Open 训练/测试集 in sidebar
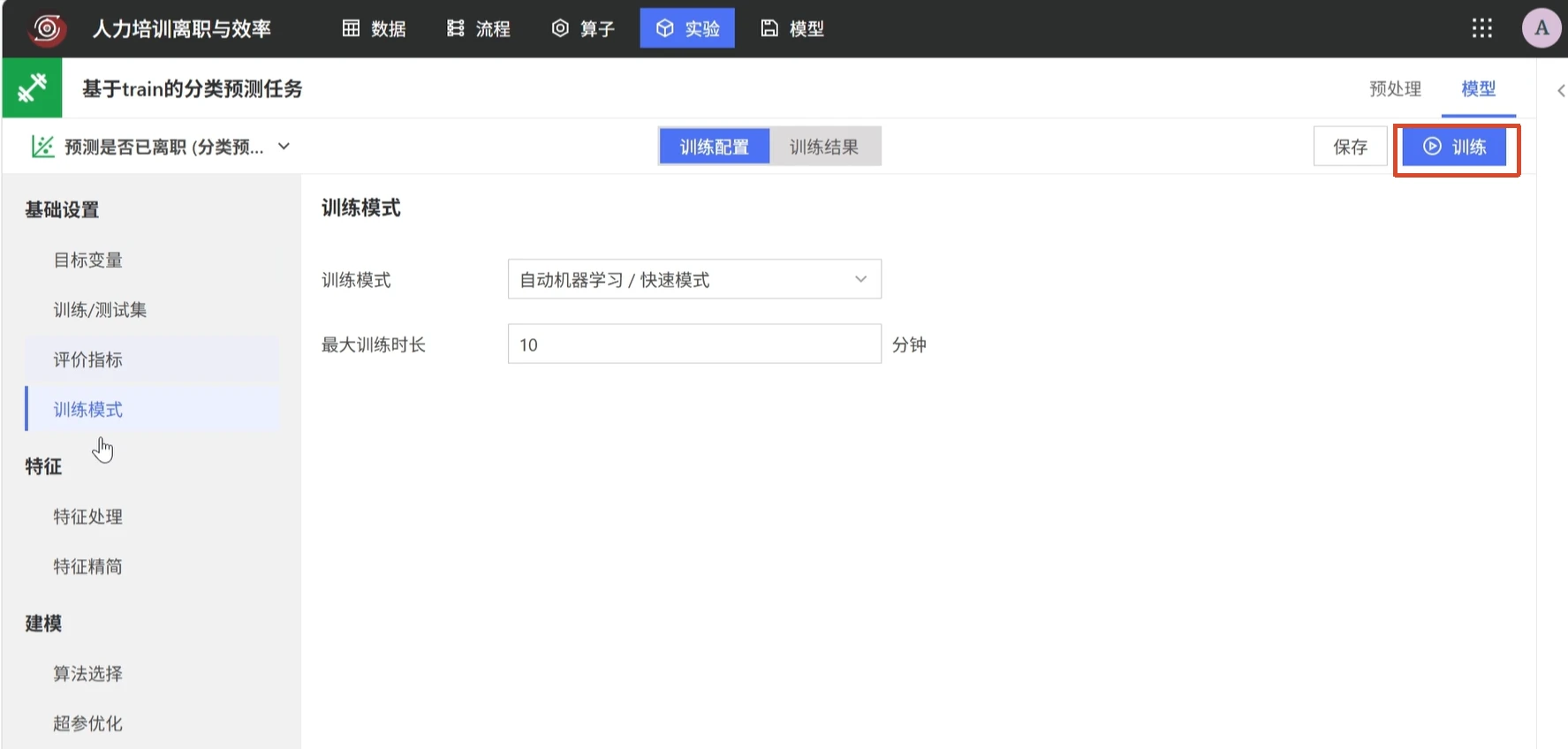 pyautogui.click(x=152, y=309)
